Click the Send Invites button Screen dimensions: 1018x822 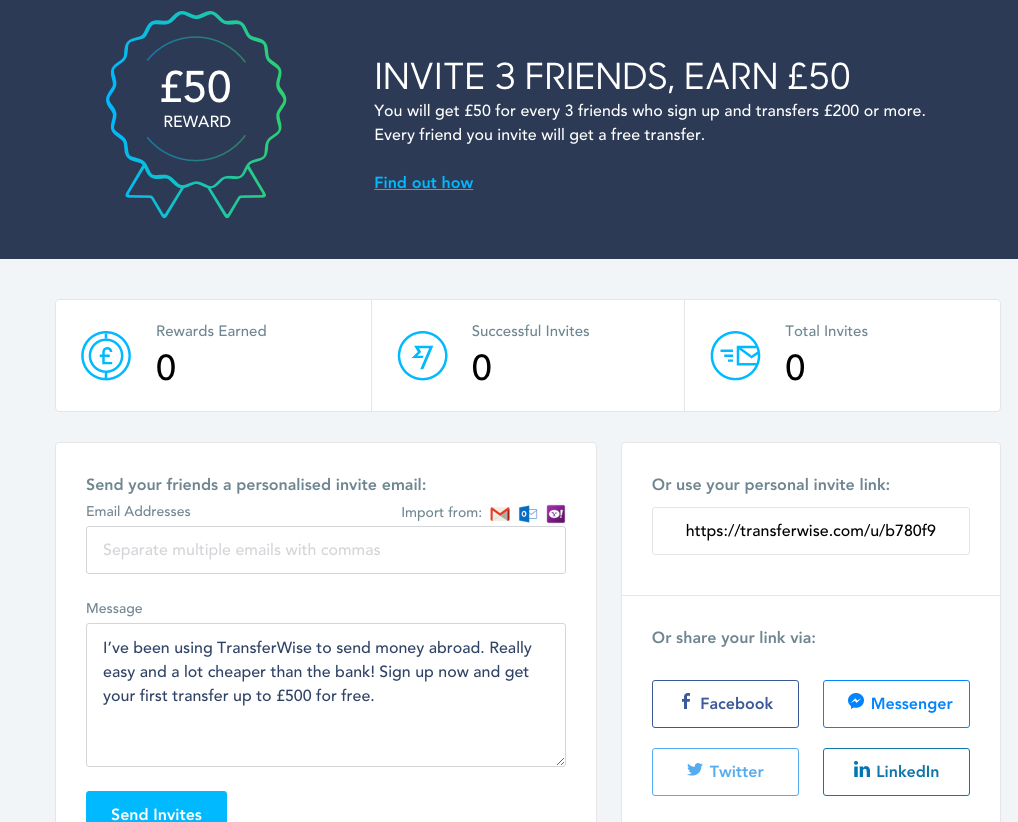click(x=156, y=807)
